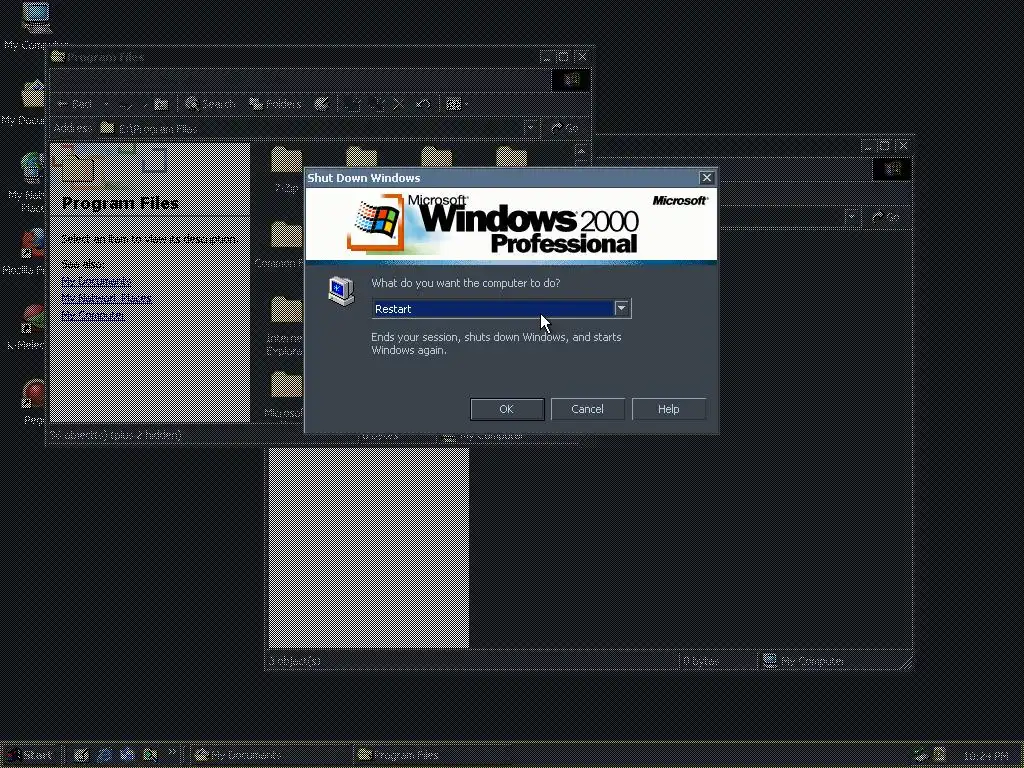Image resolution: width=1024 pixels, height=768 pixels.
Task: Select My Network Places desktop icon
Action: [x=29, y=182]
